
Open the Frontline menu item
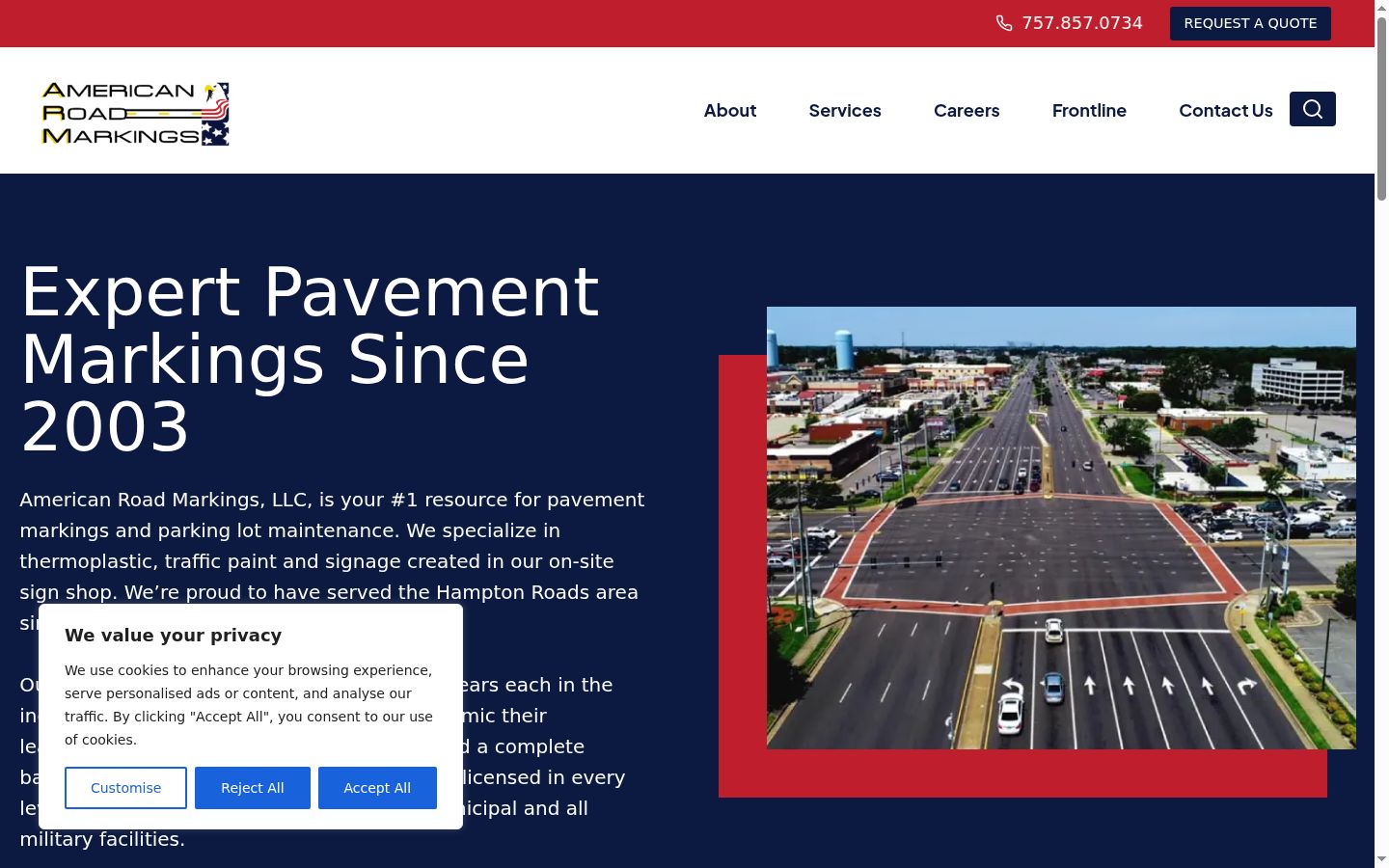coord(1089,111)
